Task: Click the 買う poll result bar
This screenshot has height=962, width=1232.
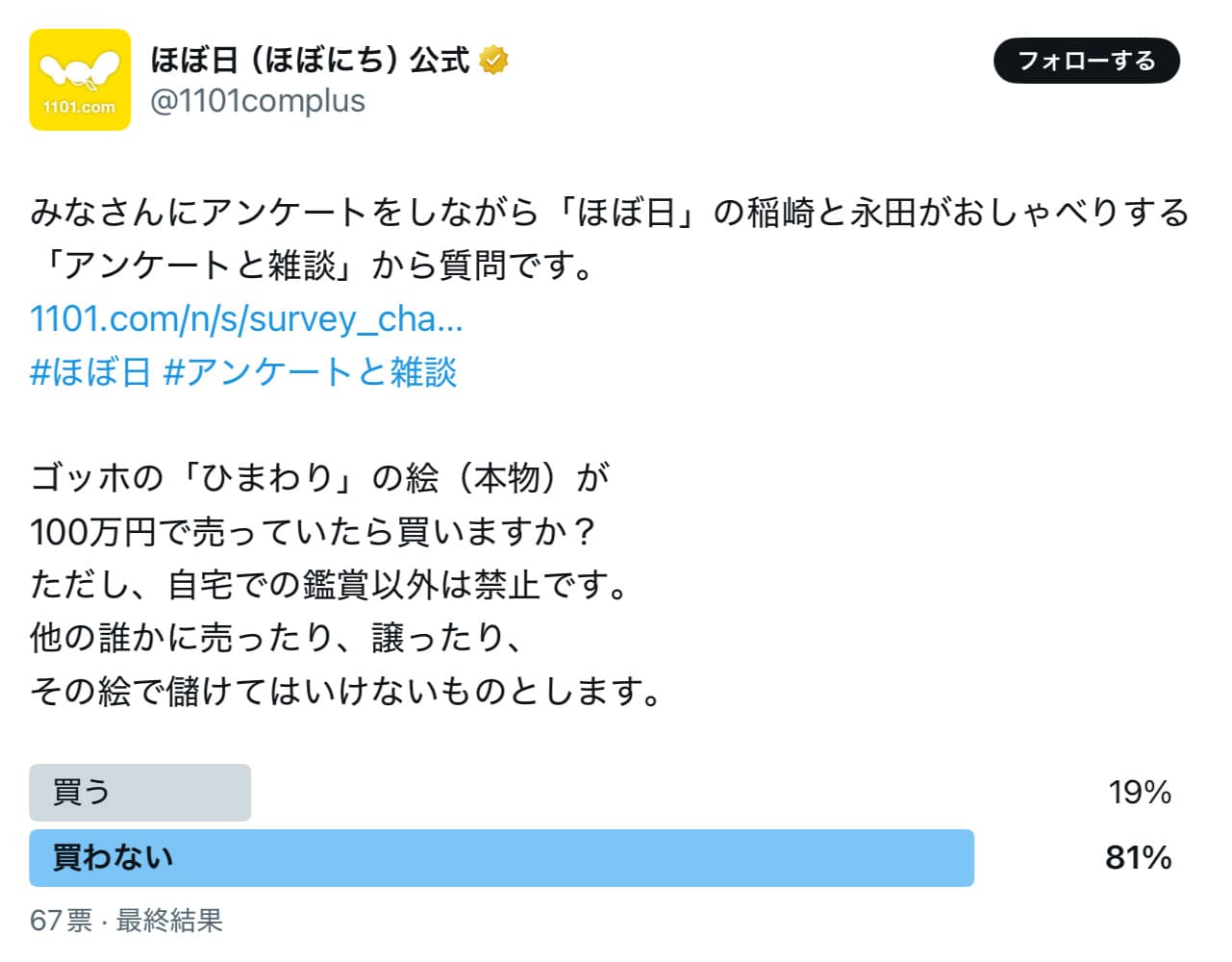Action: [140, 793]
